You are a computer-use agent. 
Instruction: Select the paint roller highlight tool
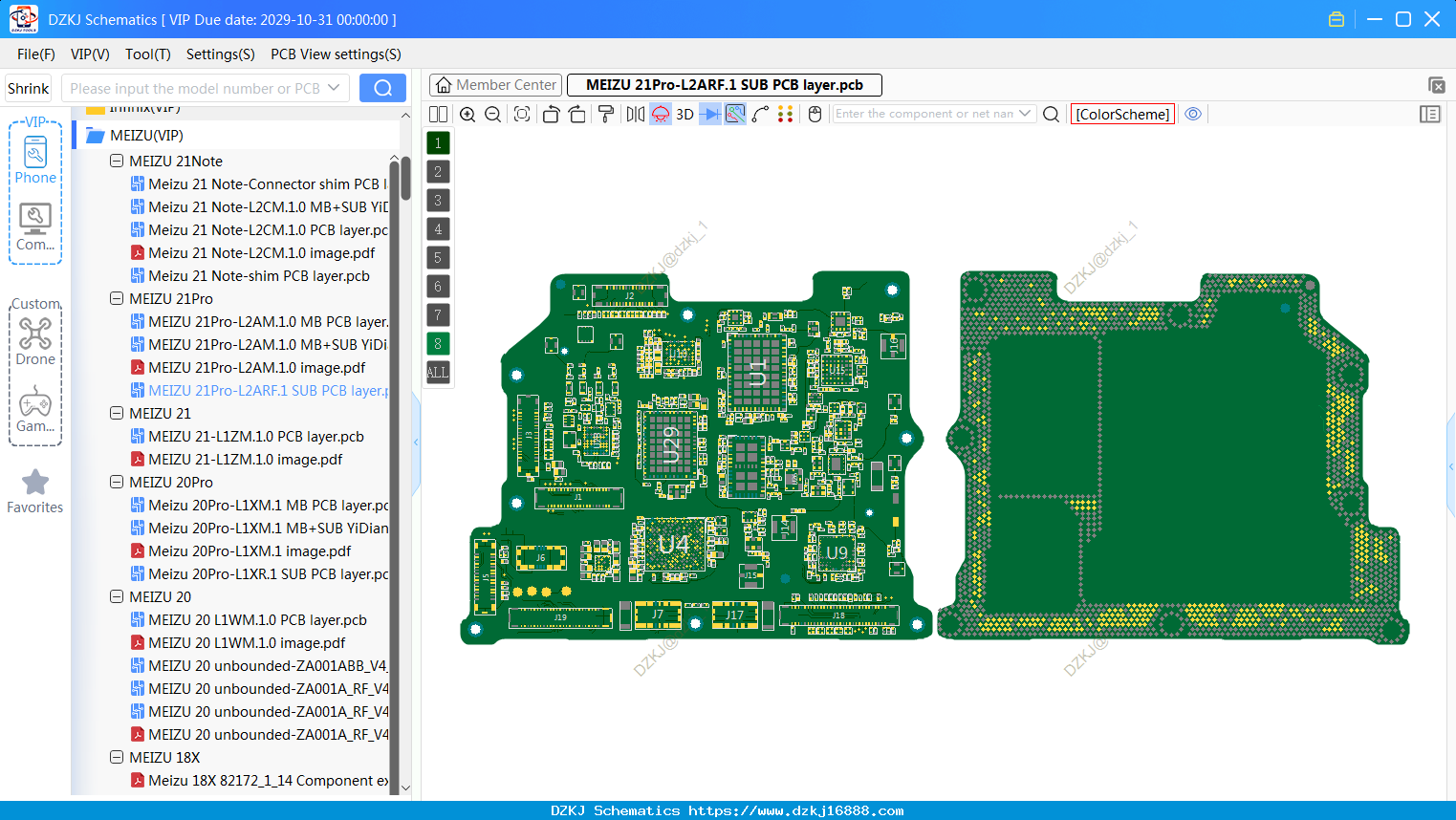(x=606, y=114)
